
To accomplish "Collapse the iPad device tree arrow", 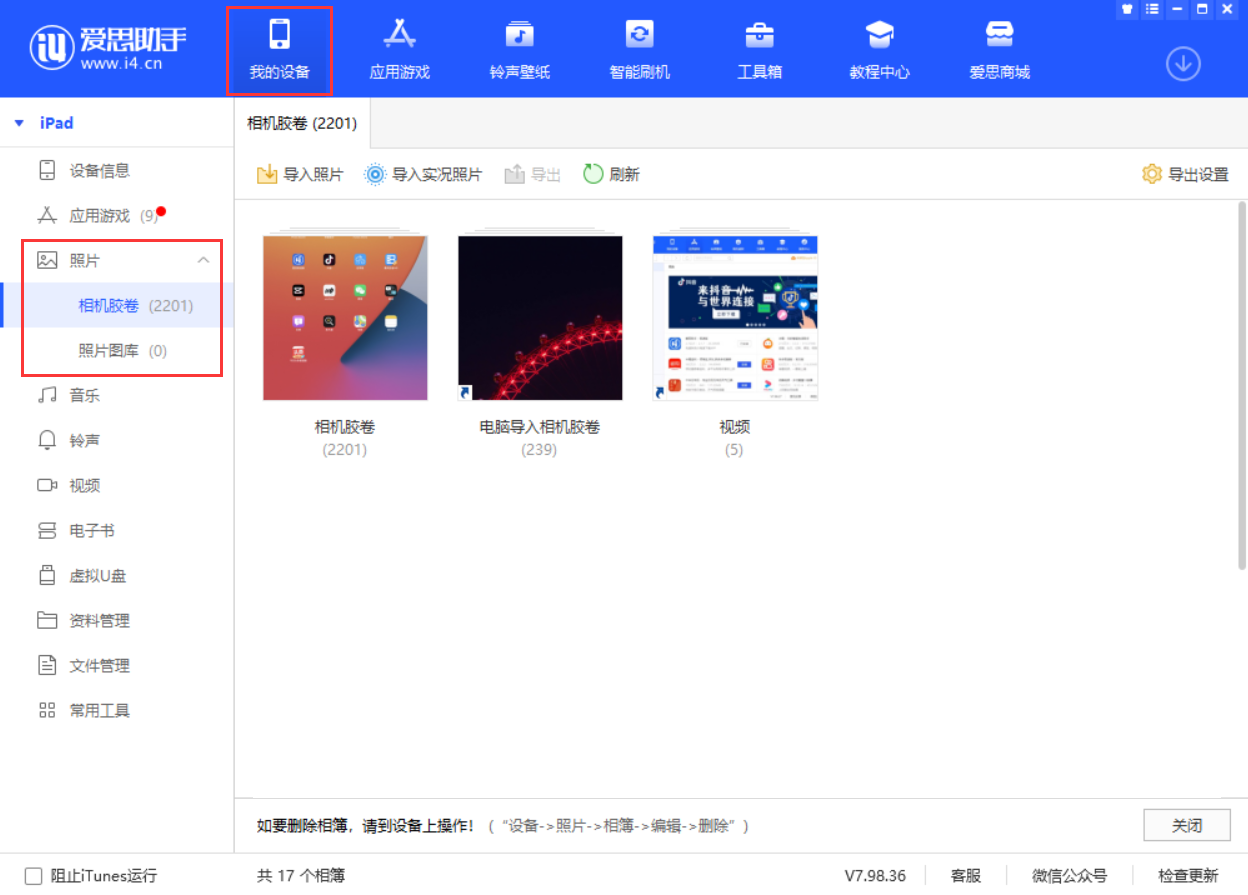I will pos(19,123).
